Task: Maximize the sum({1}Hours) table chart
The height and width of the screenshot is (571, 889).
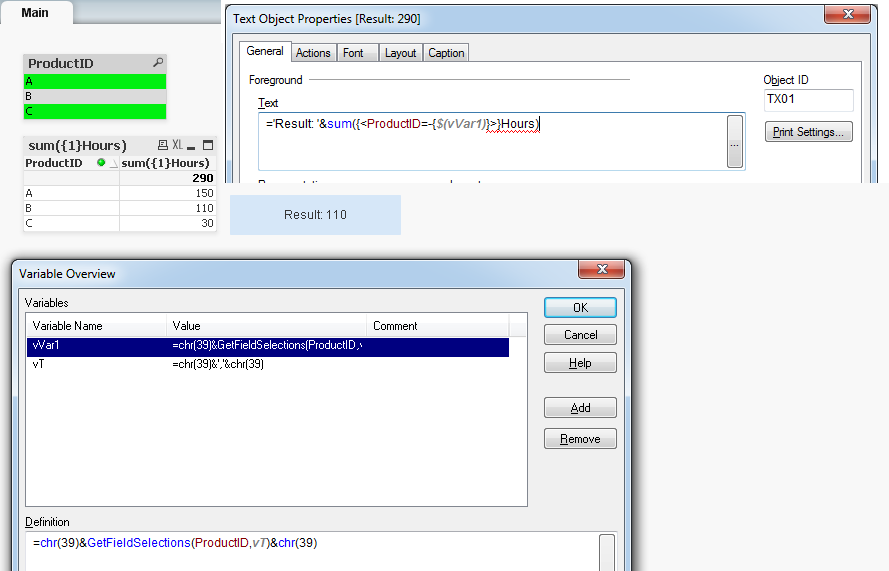Action: pos(208,145)
